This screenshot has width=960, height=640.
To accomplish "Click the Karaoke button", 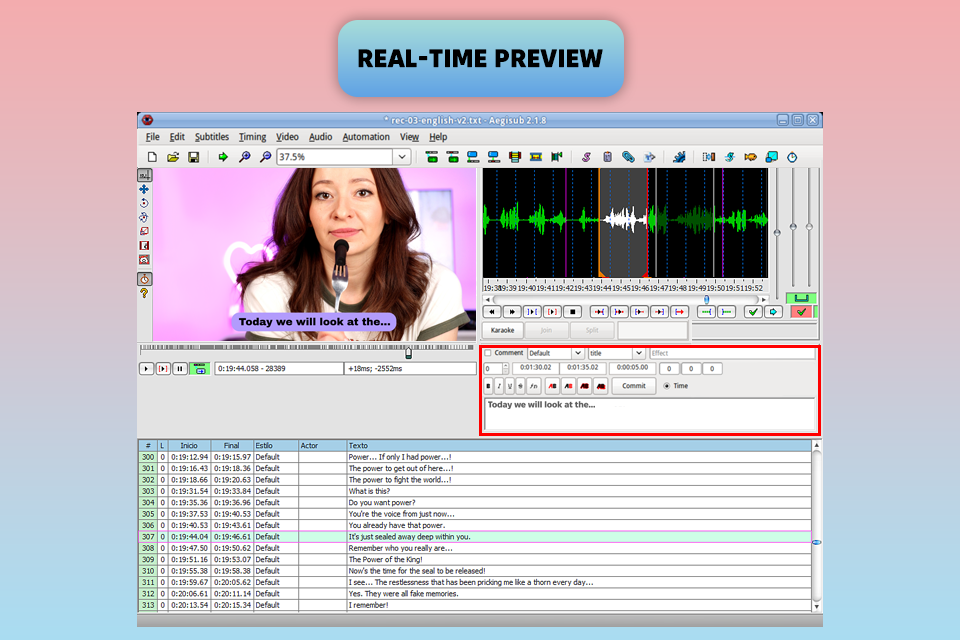I will [x=502, y=330].
